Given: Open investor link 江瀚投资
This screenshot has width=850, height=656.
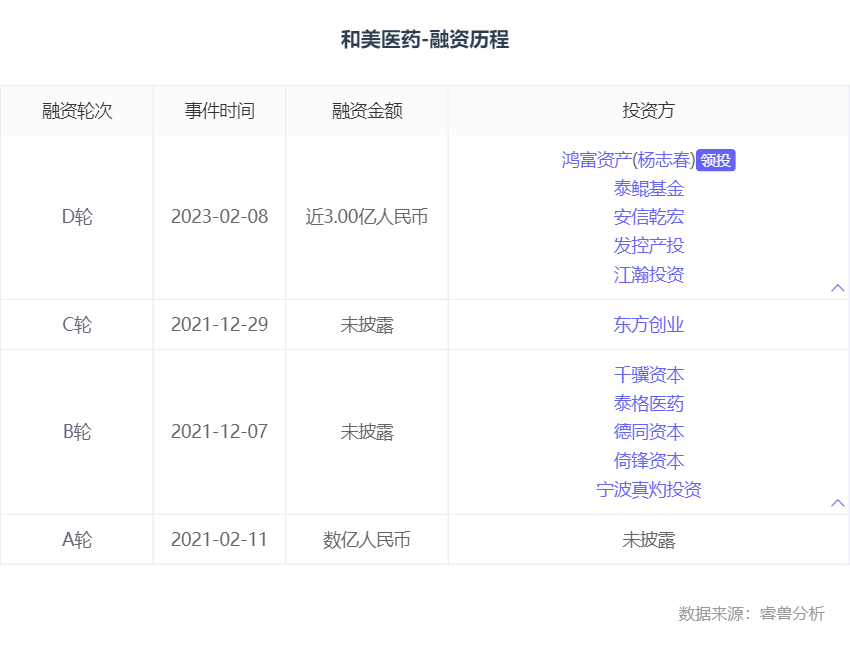Looking at the screenshot, I should point(648,274).
